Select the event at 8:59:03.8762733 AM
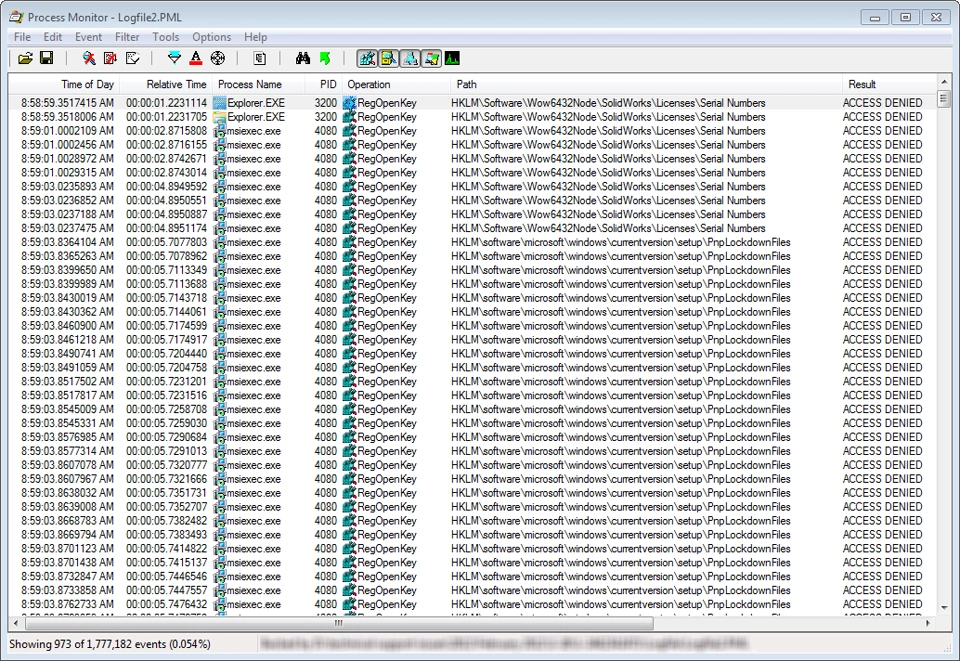This screenshot has height=661, width=960. [473, 604]
